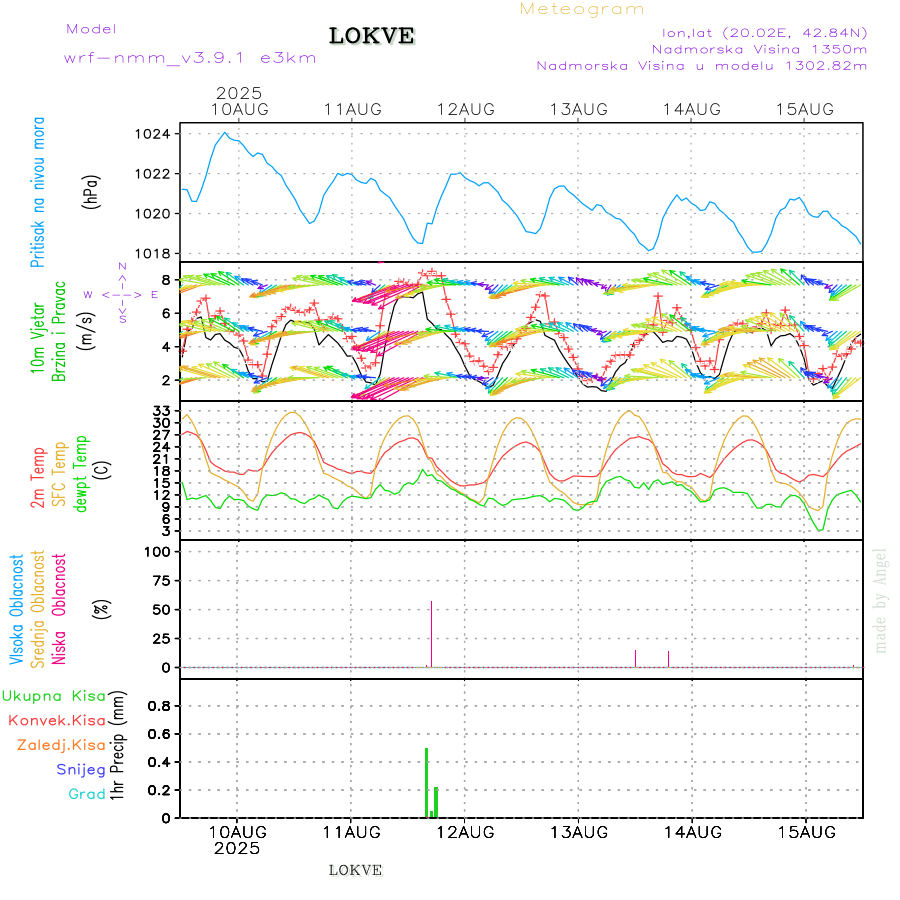The height and width of the screenshot is (900, 900).
Task: Click the Nadmorska Visina 1350m text
Action: pyautogui.click(x=759, y=49)
